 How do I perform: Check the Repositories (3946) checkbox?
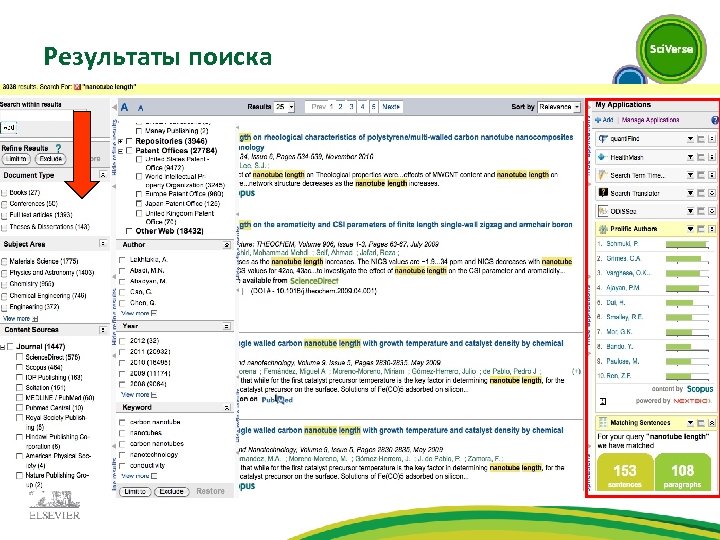point(129,141)
